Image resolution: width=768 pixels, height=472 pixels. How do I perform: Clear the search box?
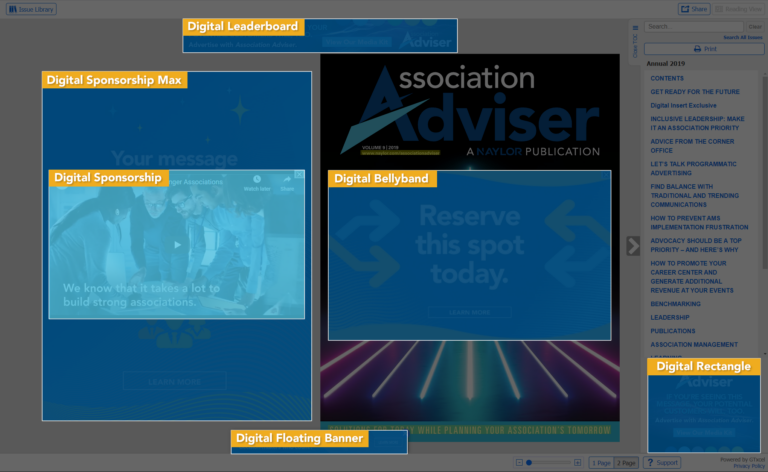click(755, 26)
